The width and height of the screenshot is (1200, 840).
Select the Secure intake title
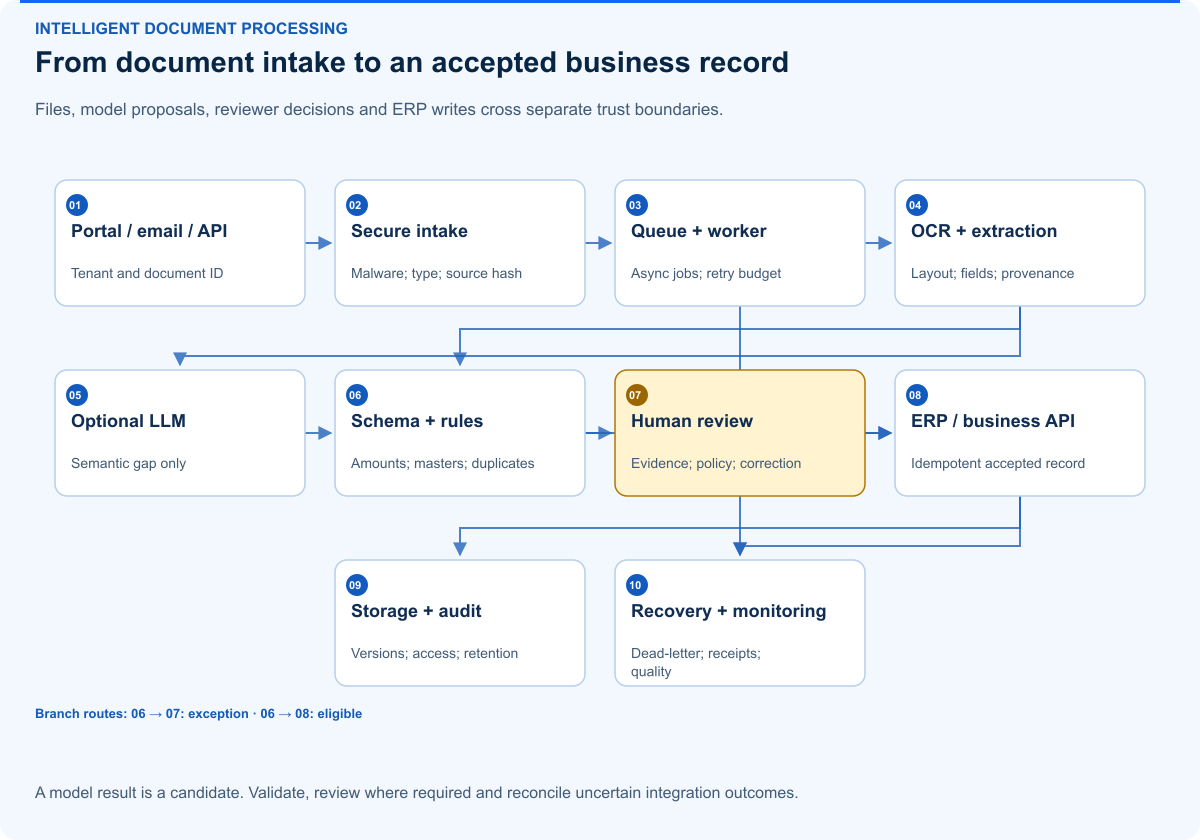[x=409, y=231]
